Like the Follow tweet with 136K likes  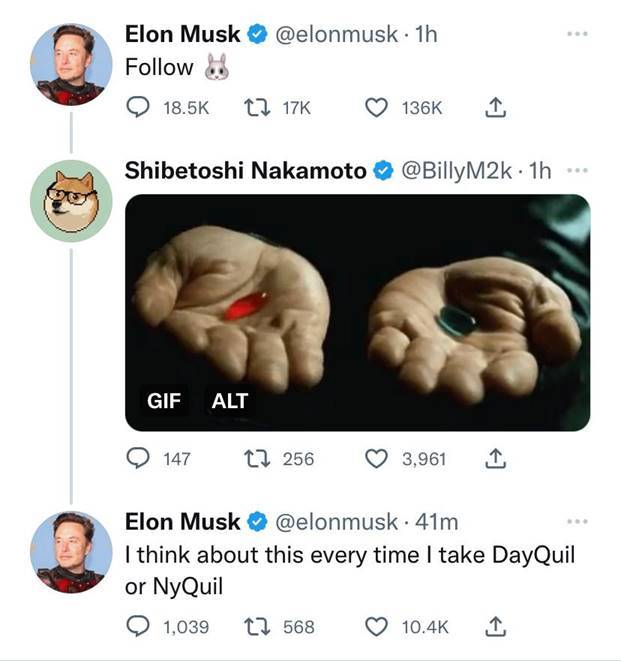coord(376,107)
